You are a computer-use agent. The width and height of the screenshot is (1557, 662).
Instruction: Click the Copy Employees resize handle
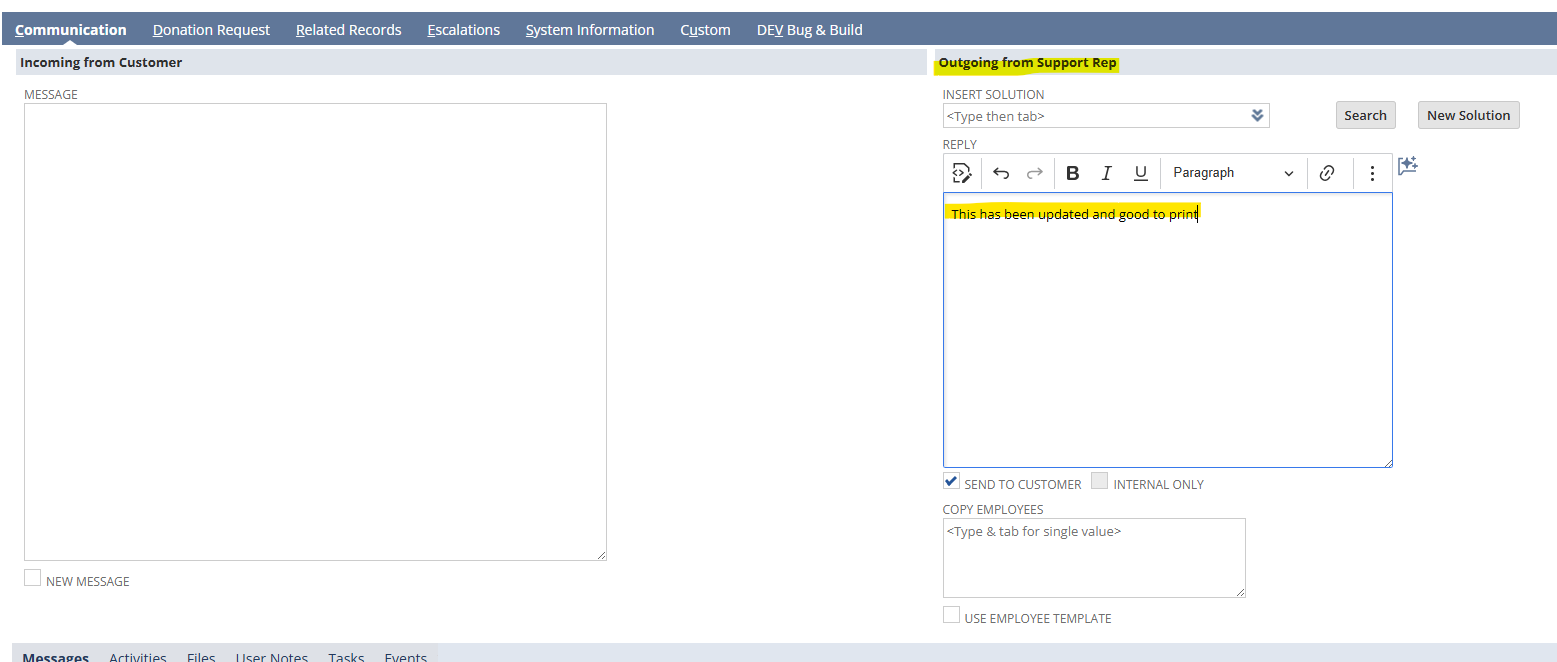(x=1240, y=592)
